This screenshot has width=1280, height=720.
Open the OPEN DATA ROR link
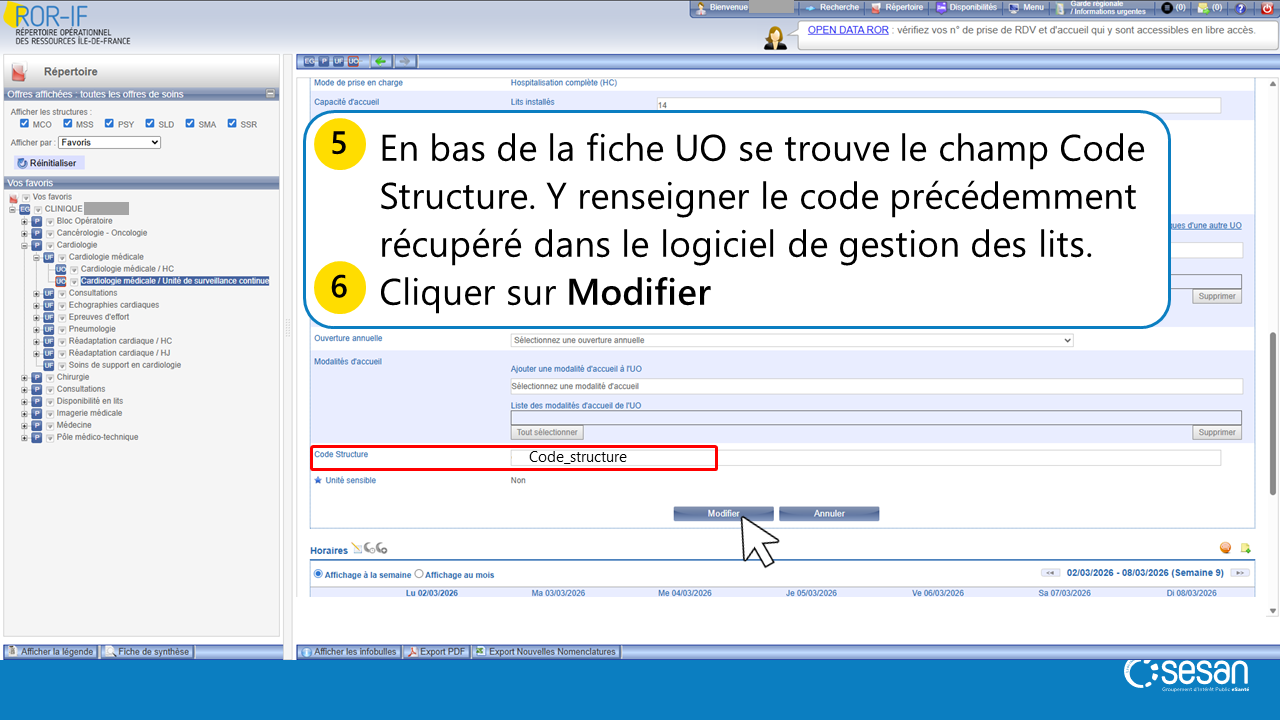click(x=847, y=30)
